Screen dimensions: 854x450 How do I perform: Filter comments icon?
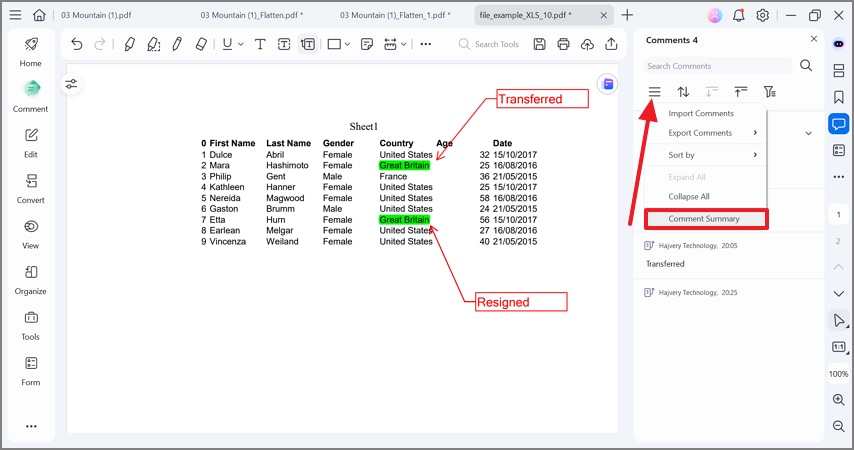coord(769,92)
